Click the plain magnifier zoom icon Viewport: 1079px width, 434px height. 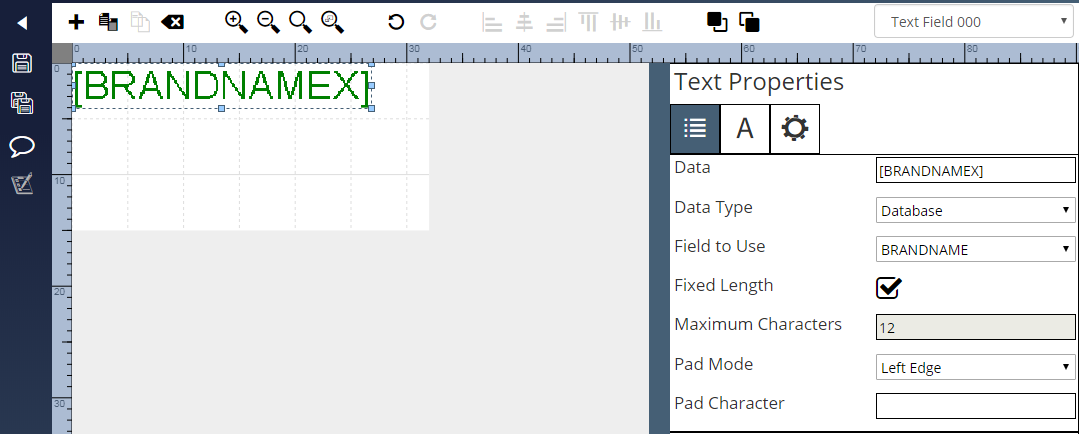(x=301, y=22)
